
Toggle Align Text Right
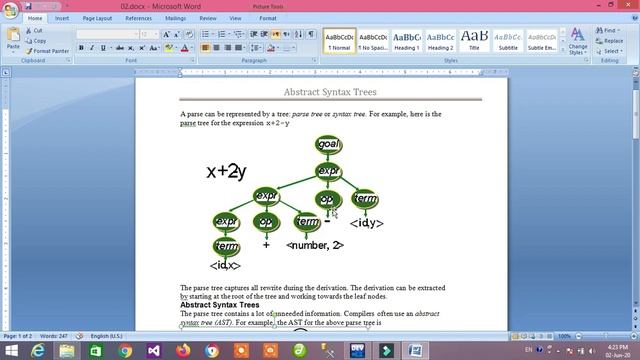pos(227,48)
